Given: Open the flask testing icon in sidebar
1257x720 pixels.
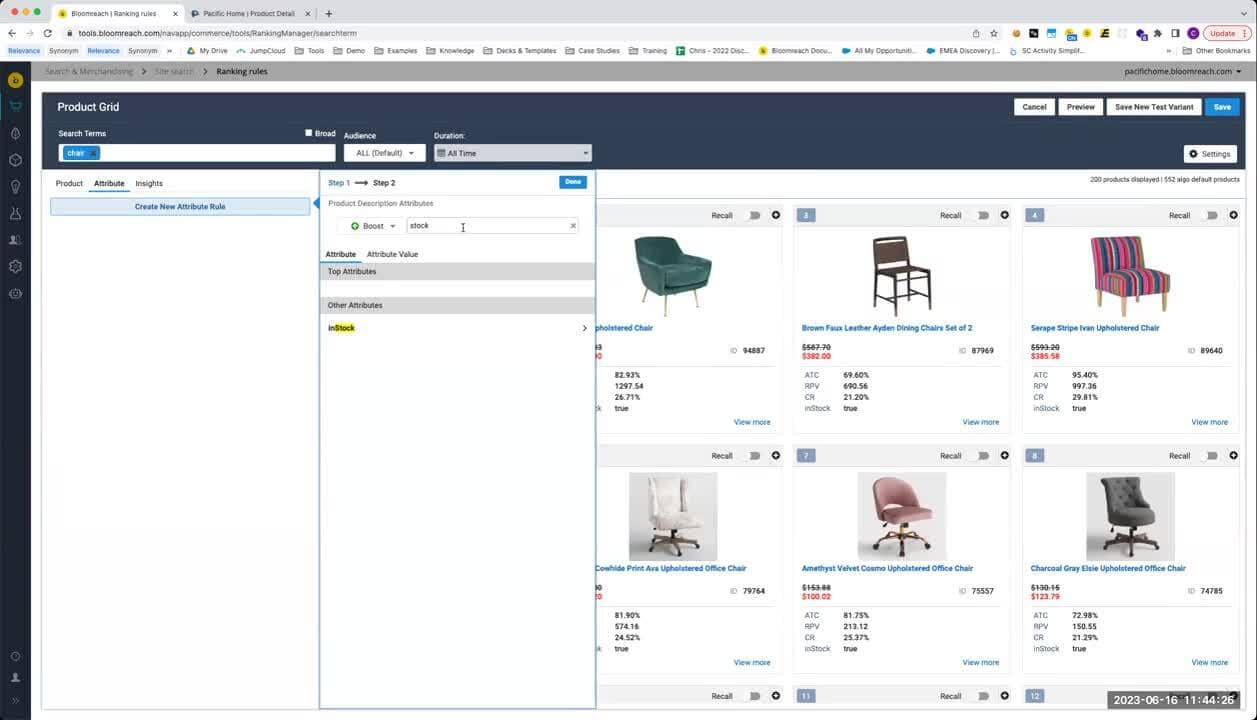Looking at the screenshot, I should pyautogui.click(x=15, y=214).
